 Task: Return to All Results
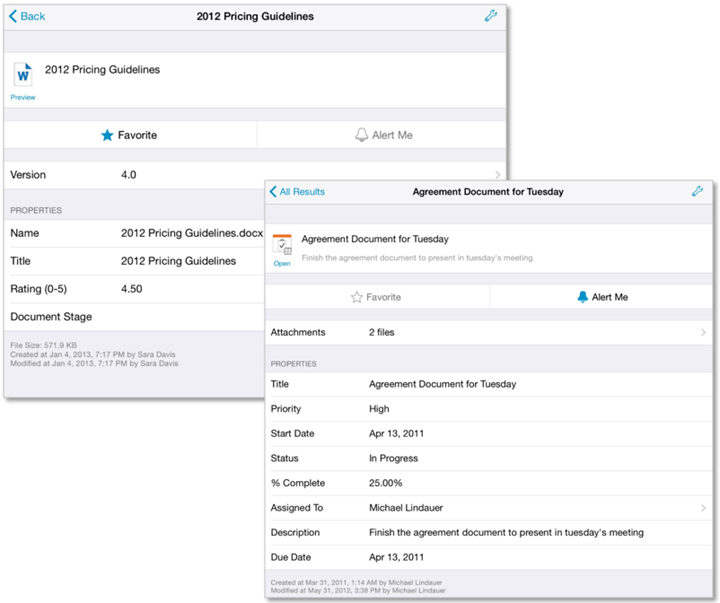pos(297,191)
